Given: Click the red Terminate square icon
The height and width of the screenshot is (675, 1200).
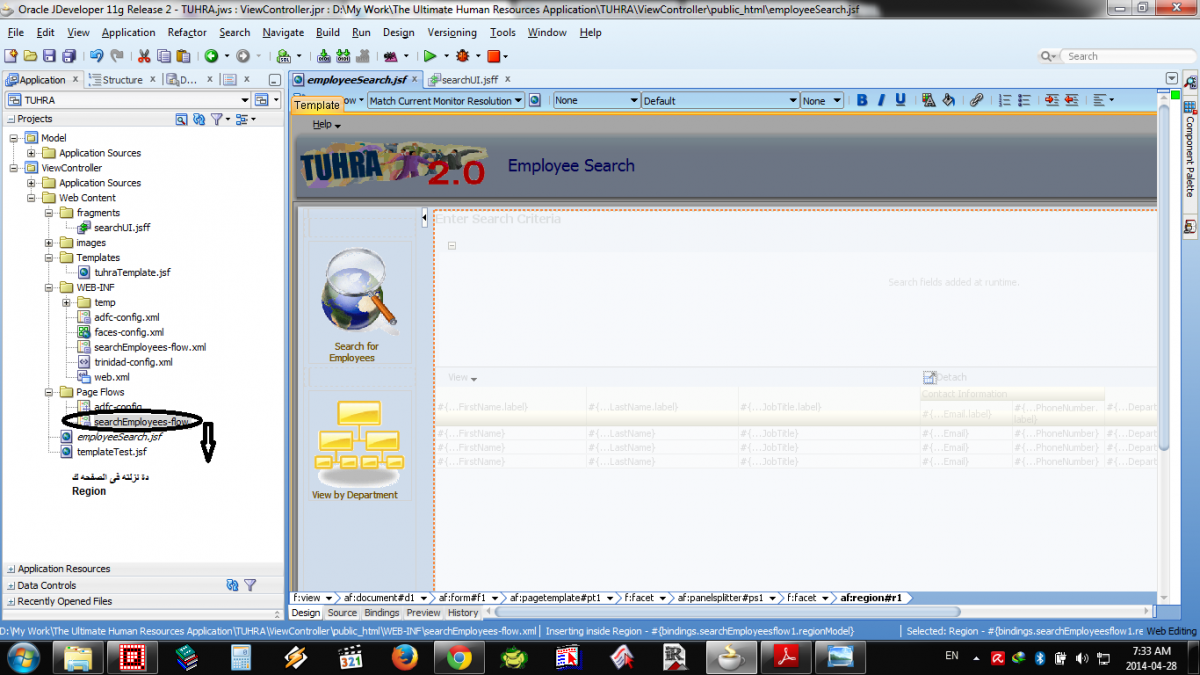Looking at the screenshot, I should [x=493, y=56].
